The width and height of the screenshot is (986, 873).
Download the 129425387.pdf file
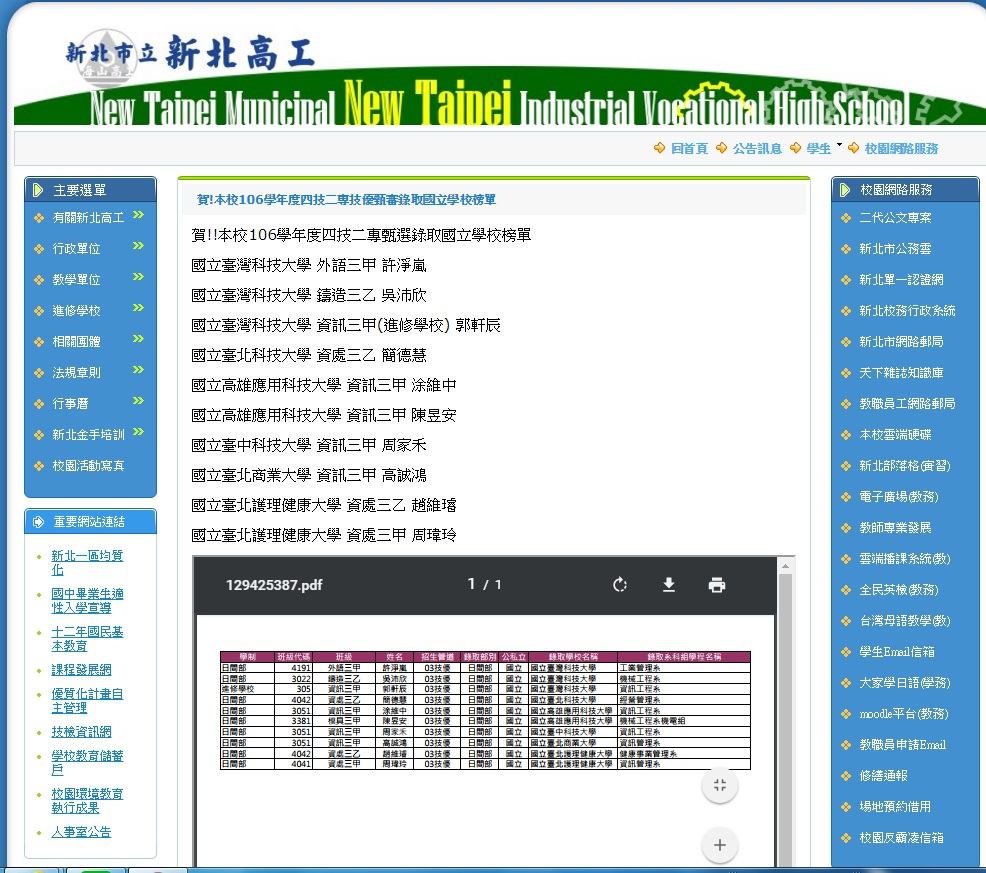coord(668,585)
